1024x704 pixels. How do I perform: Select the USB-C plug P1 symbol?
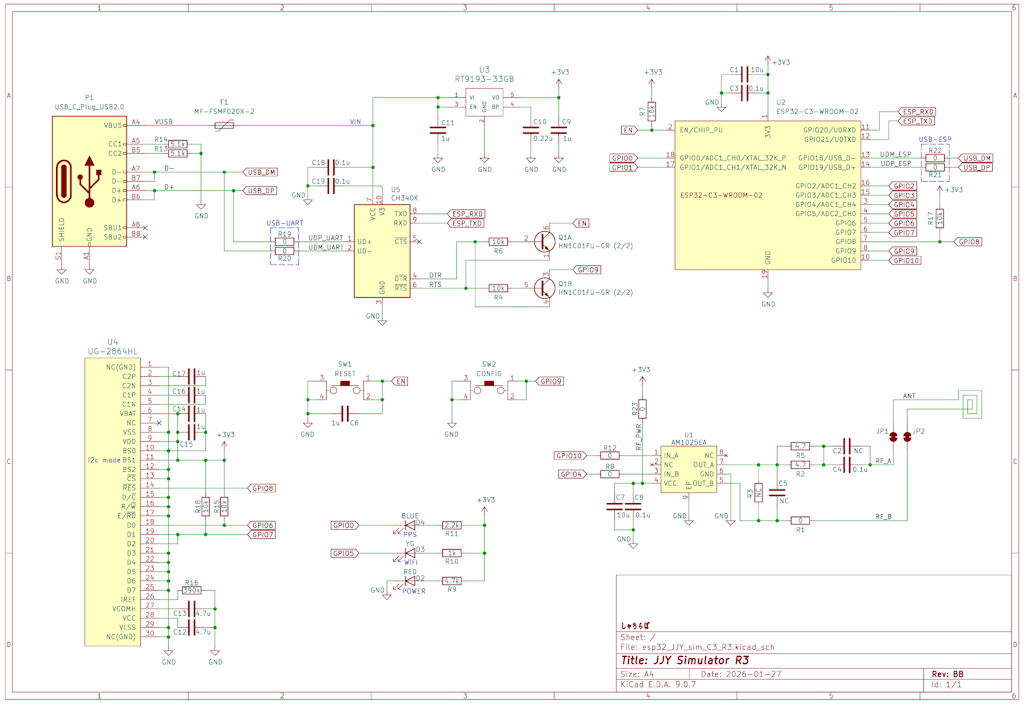pos(89,181)
